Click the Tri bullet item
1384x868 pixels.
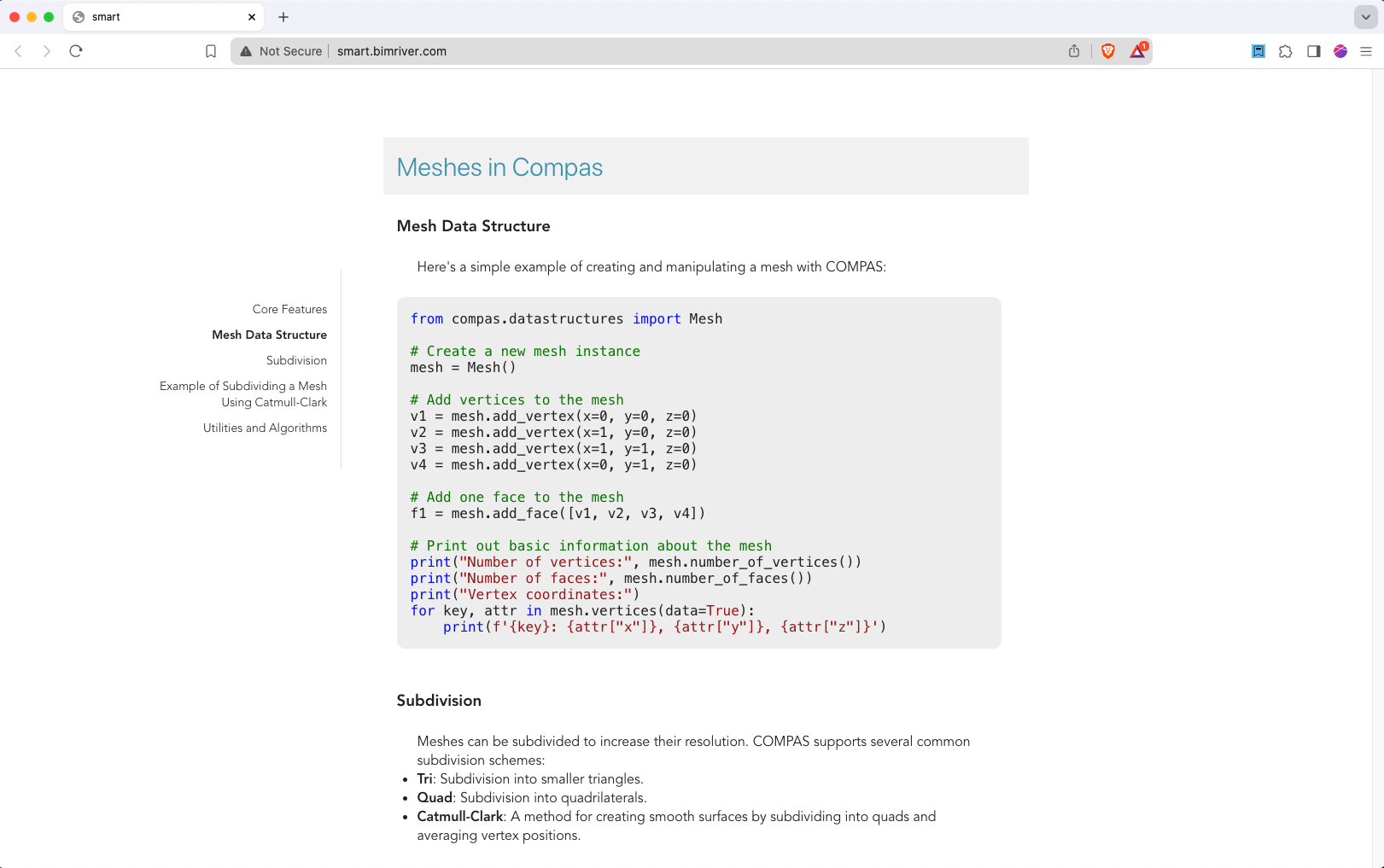[x=530, y=778]
